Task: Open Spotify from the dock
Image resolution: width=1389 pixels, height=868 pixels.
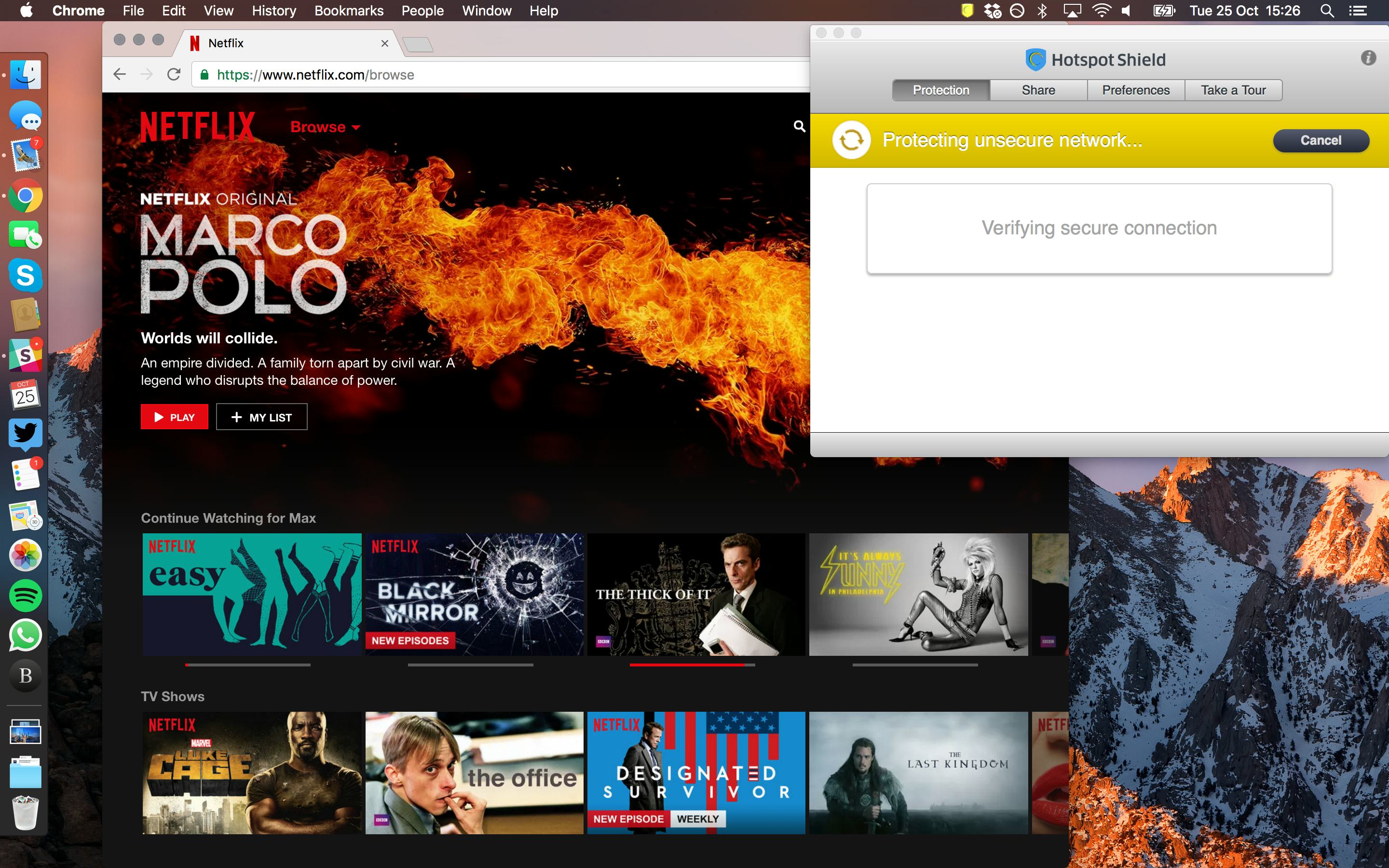Action: tap(25, 596)
